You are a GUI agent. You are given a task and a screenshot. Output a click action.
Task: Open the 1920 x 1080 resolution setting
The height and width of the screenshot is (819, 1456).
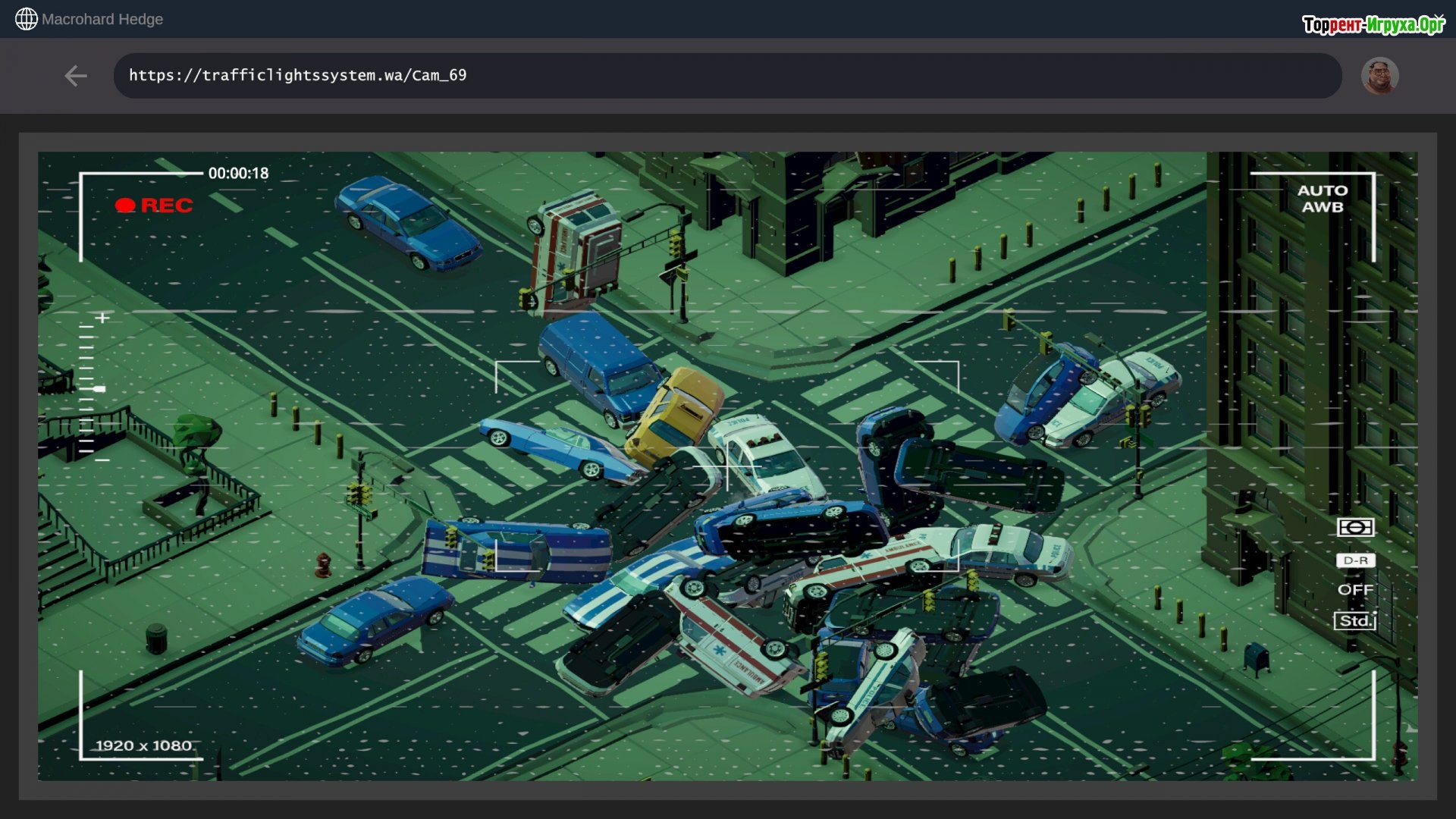144,745
